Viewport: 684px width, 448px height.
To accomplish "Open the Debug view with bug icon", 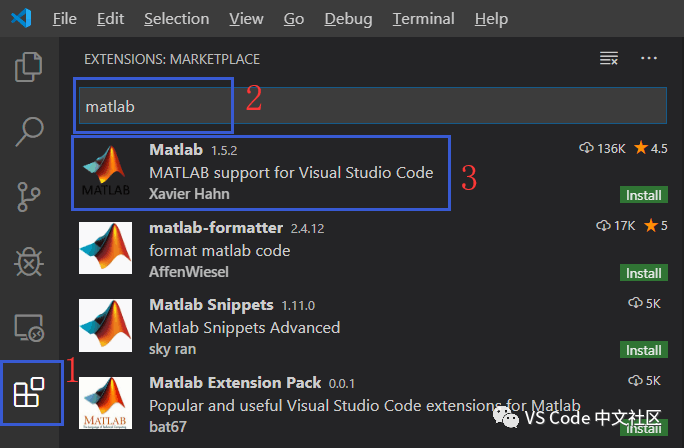I will (29, 262).
